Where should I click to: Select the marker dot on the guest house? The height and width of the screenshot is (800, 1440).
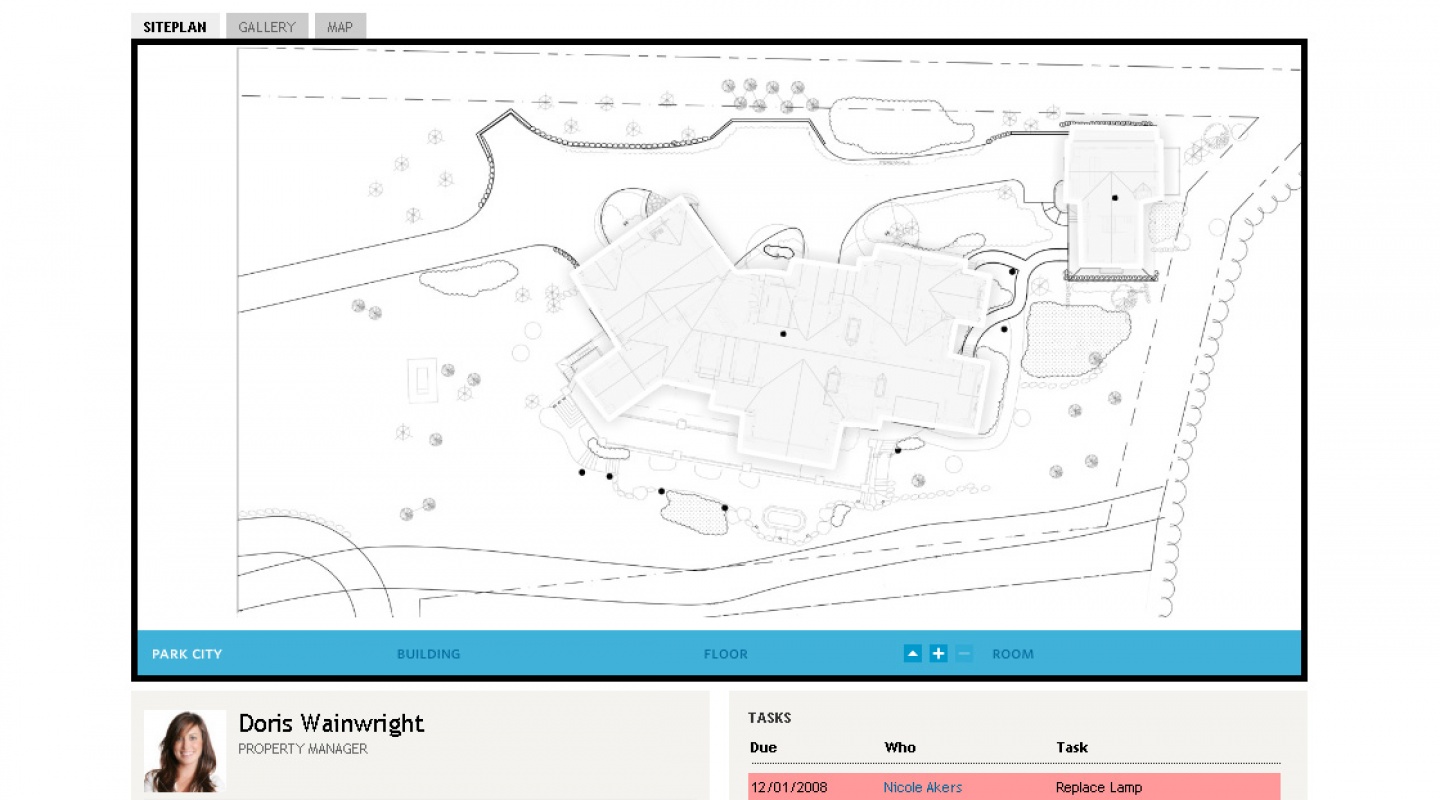point(1114,198)
